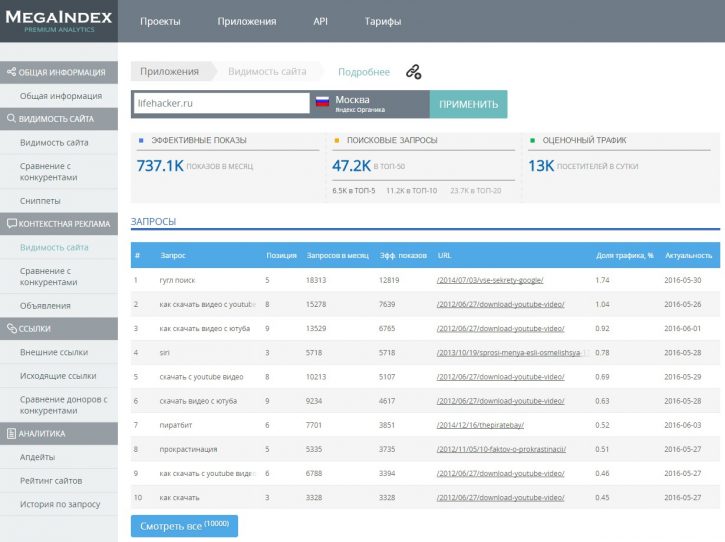The width and height of the screenshot is (725, 542).
Task: Click the ЗАПРОСЫ section heading
Action: pyautogui.click(x=154, y=222)
